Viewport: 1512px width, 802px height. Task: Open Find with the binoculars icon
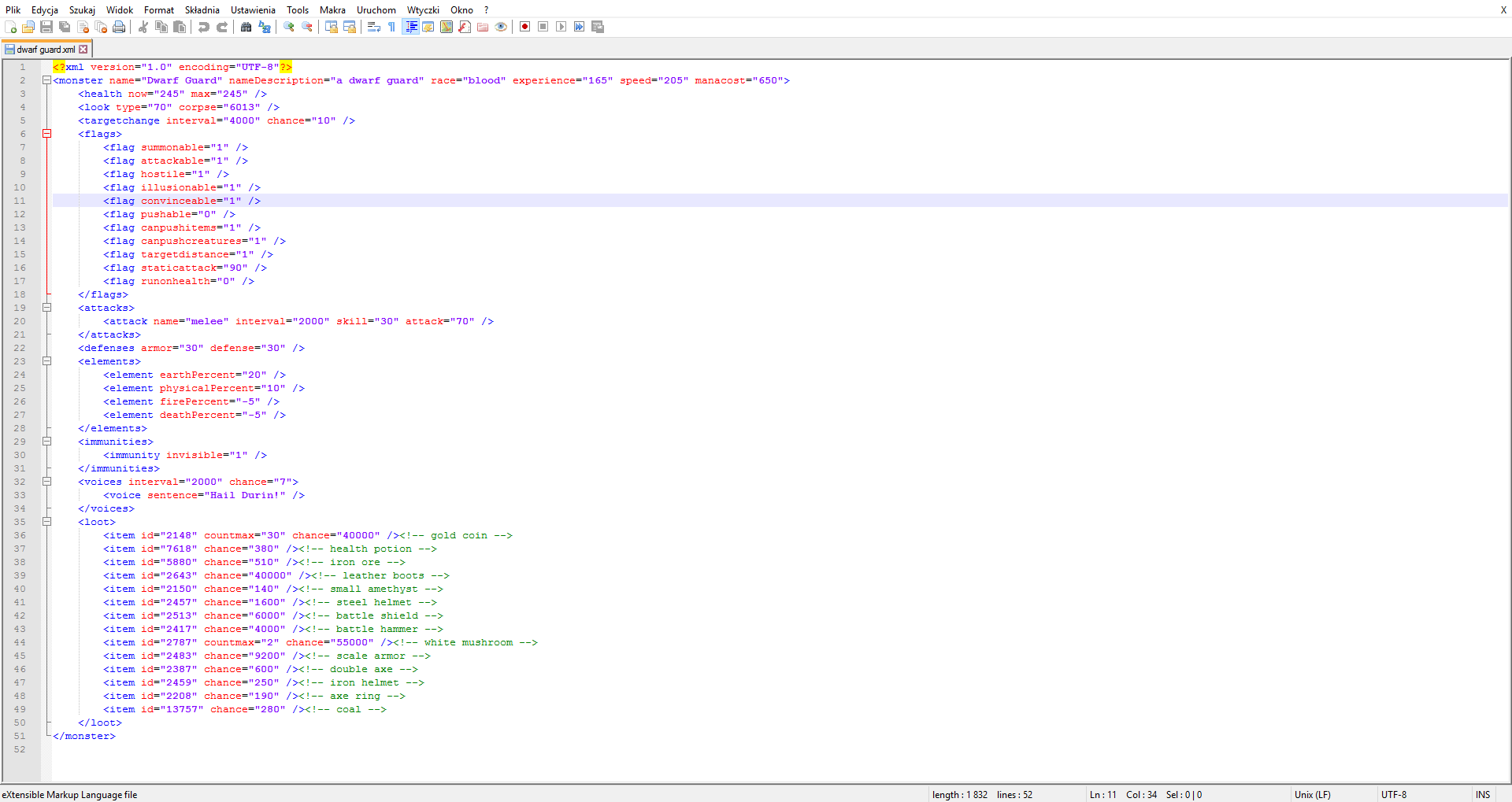pyautogui.click(x=246, y=27)
